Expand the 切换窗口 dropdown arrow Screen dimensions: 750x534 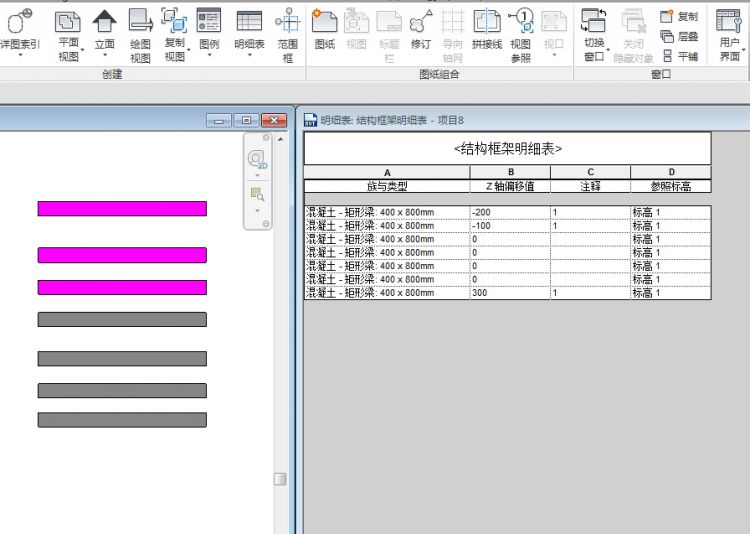pos(608,50)
